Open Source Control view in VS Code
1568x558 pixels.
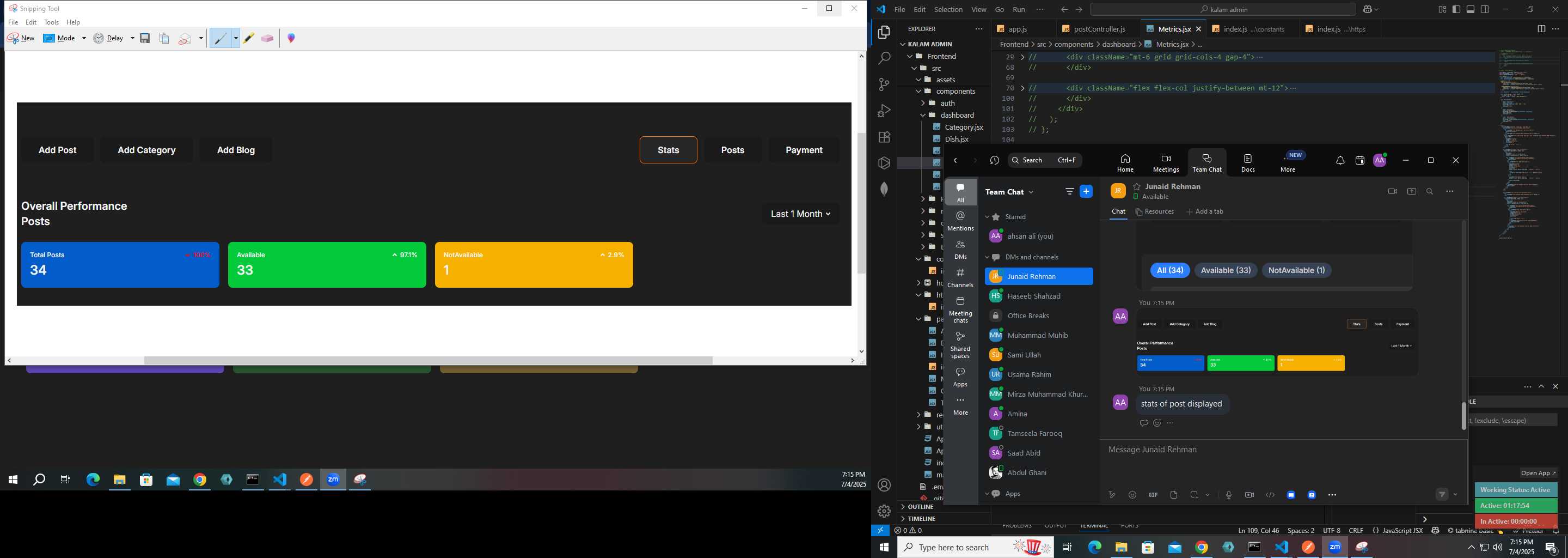tap(884, 84)
